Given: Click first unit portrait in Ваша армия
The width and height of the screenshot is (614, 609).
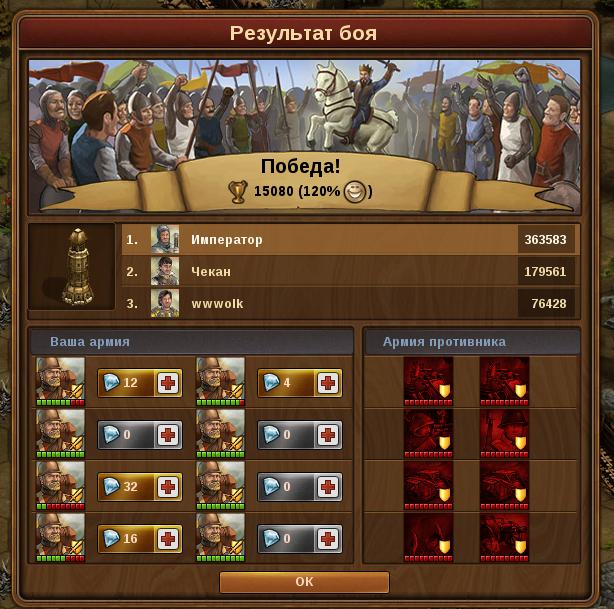Looking at the screenshot, I should tap(60, 382).
